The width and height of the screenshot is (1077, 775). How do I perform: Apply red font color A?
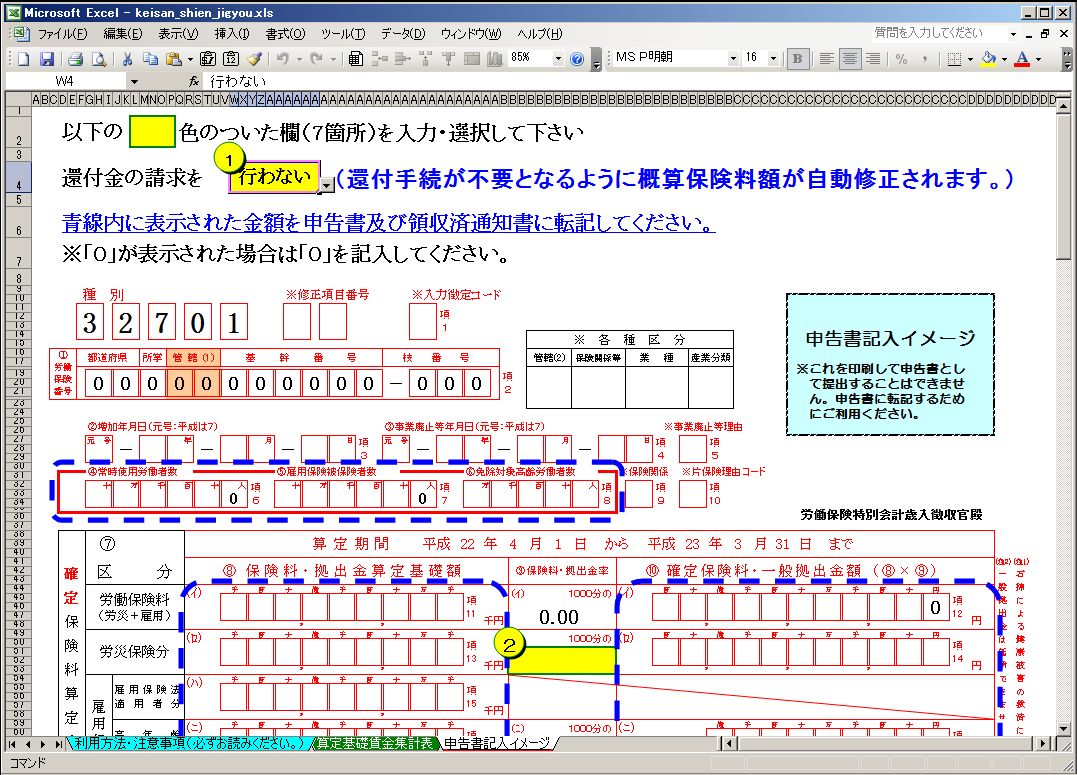pos(1022,58)
